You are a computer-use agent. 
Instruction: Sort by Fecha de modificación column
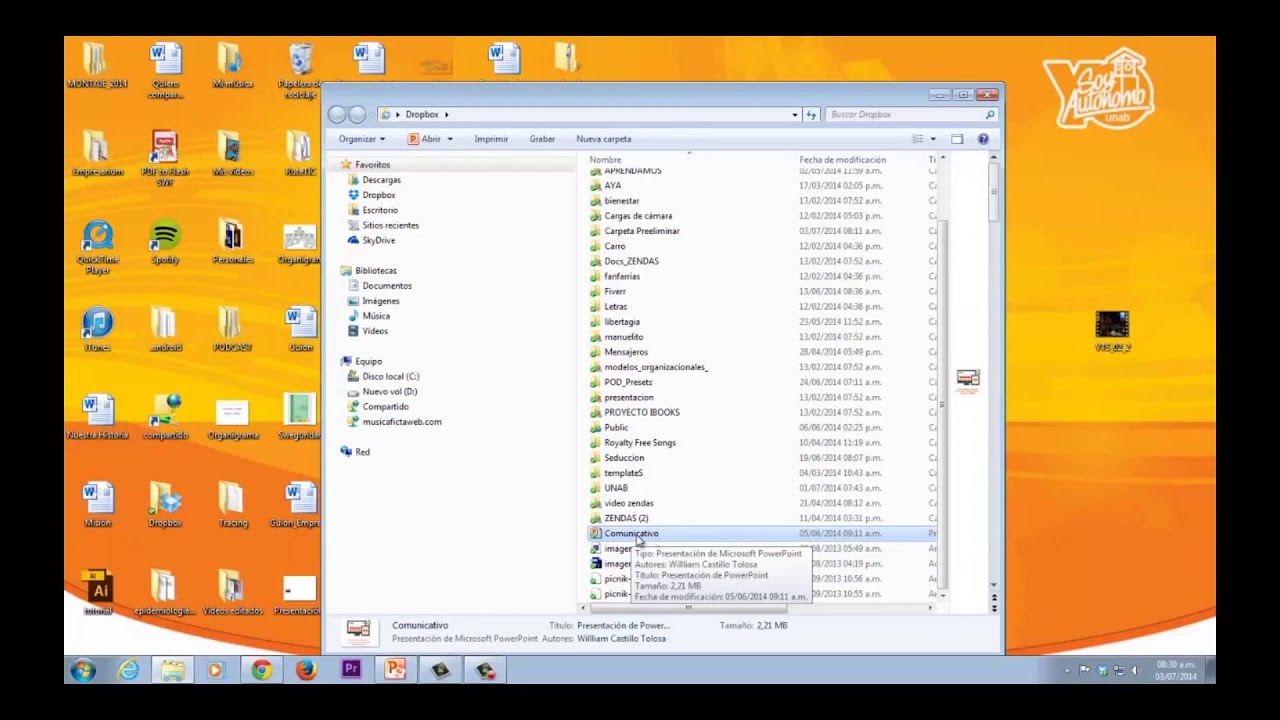842,160
